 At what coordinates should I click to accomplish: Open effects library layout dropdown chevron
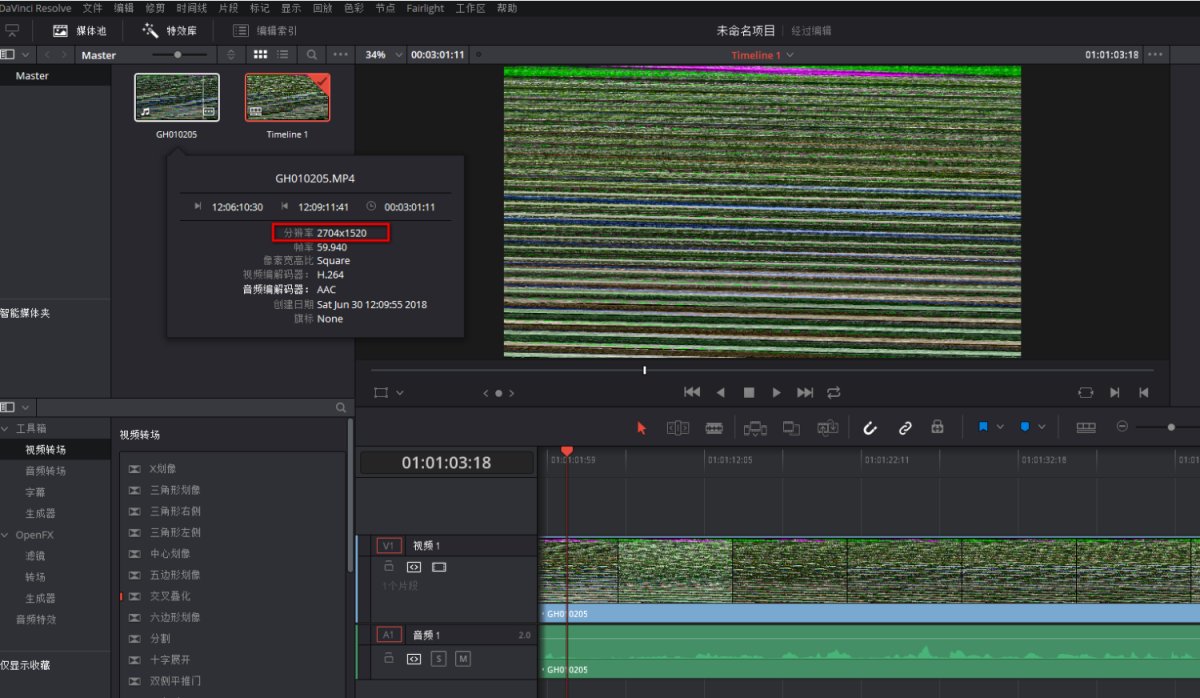click(25, 408)
